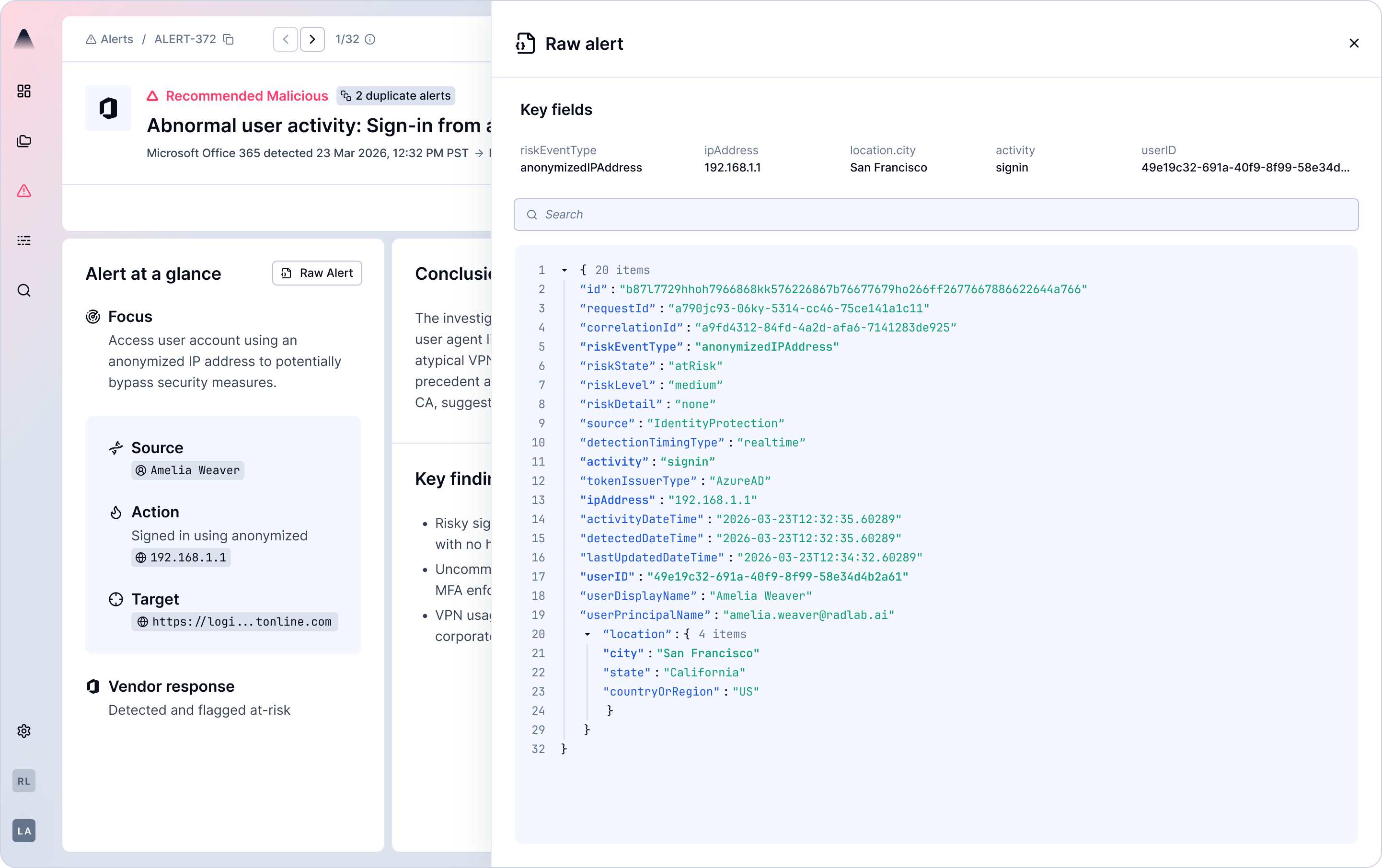The height and width of the screenshot is (868, 1382).
Task: Click the 2 duplicate alerts badge
Action: [x=395, y=96]
